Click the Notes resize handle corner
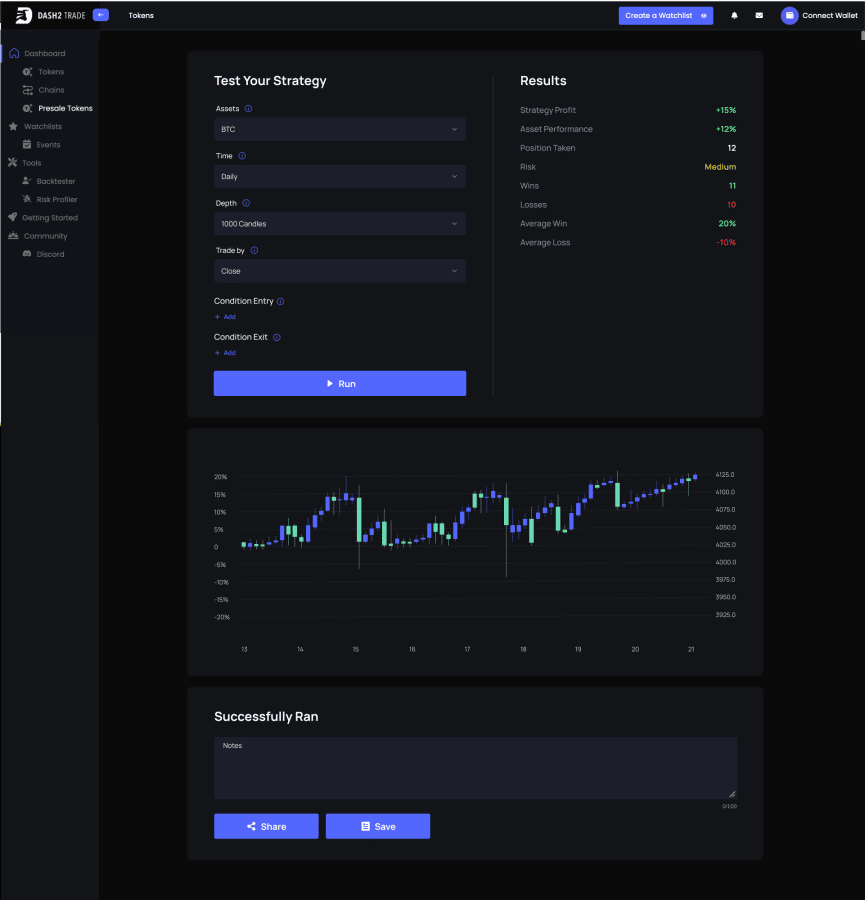The height and width of the screenshot is (900, 865). [732, 794]
